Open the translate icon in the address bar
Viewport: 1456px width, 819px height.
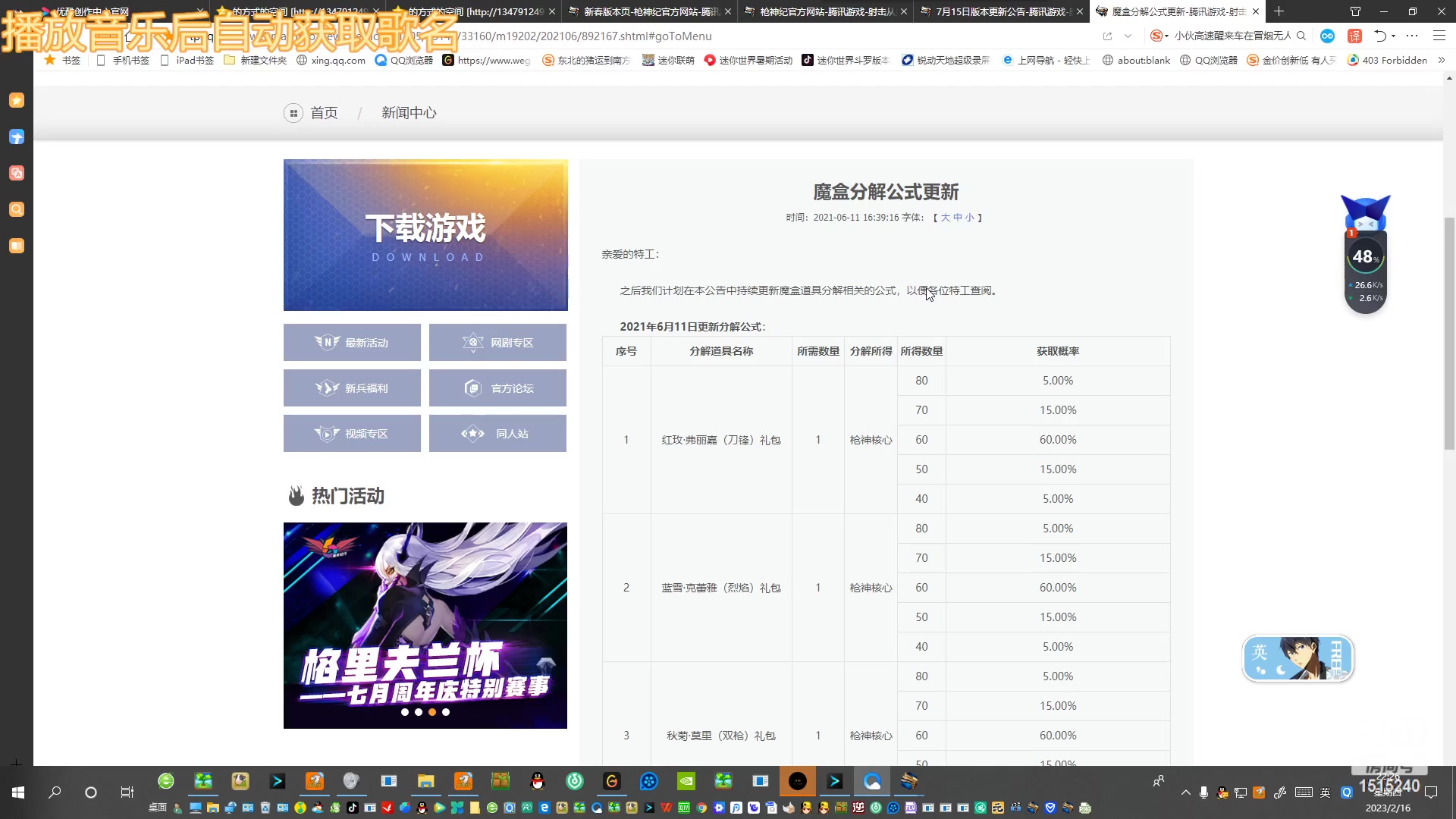(1354, 36)
